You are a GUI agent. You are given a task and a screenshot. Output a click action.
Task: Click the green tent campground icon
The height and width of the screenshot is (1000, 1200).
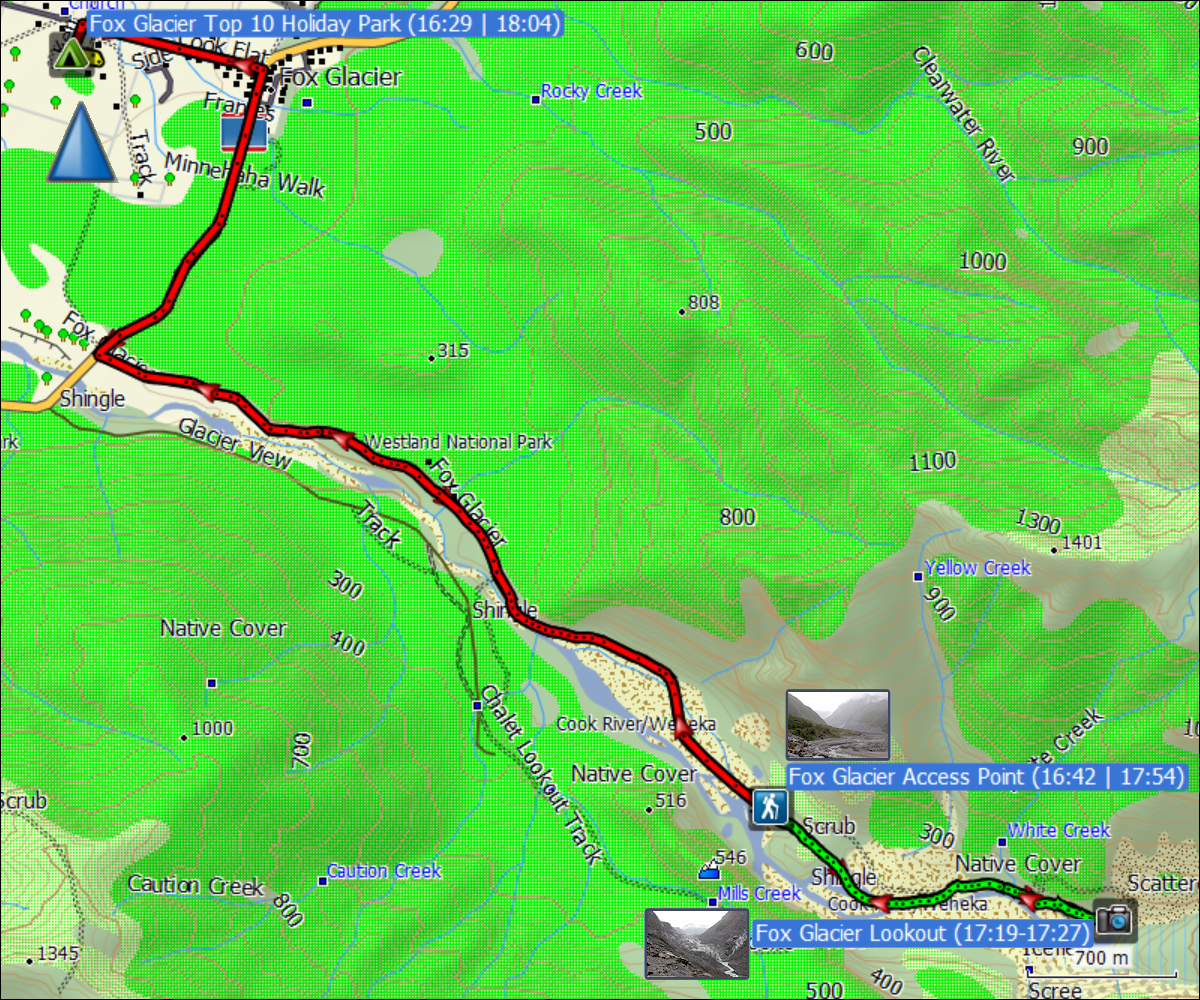coord(72,52)
